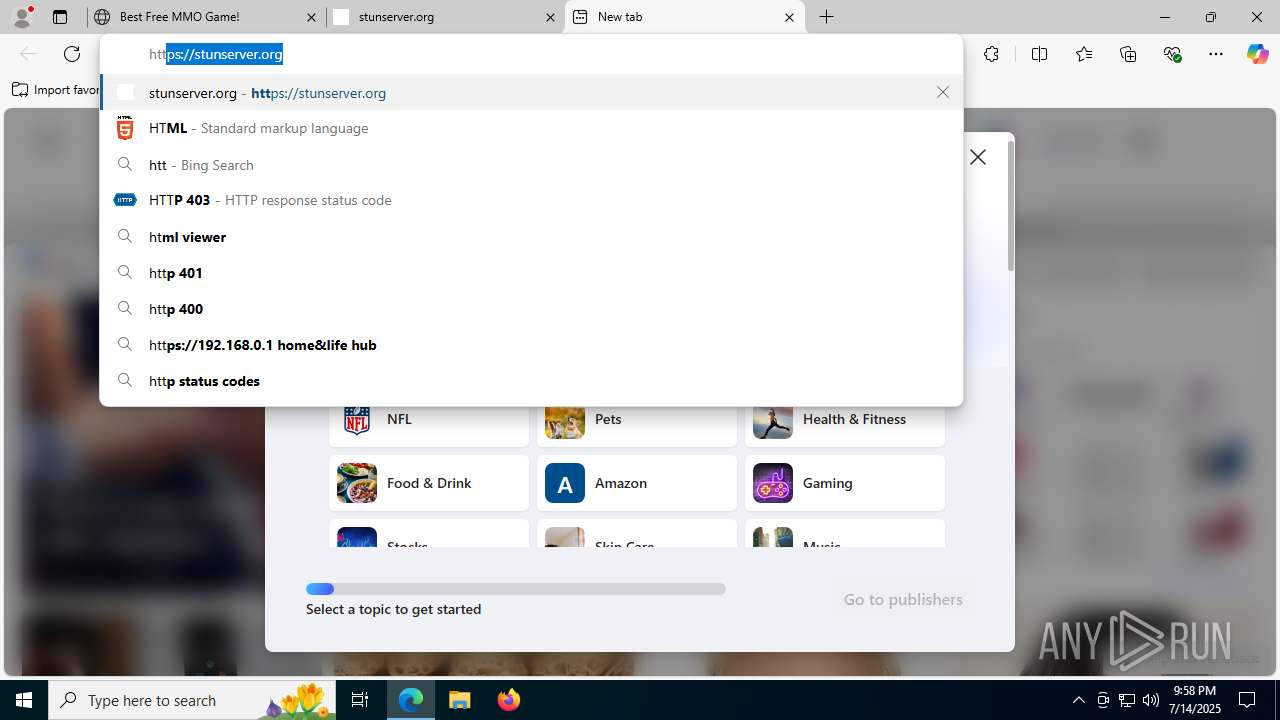Click the address bar URL field
Image resolution: width=1280 pixels, height=720 pixels.
(531, 54)
